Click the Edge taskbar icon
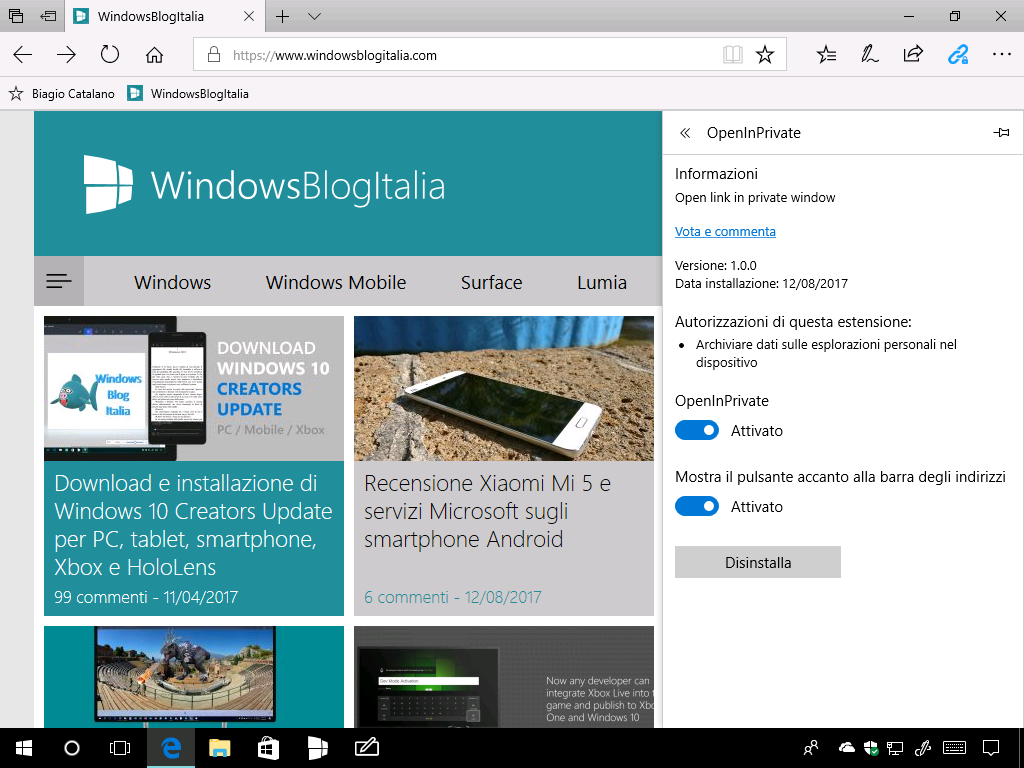This screenshot has height=768, width=1024. (x=170, y=748)
